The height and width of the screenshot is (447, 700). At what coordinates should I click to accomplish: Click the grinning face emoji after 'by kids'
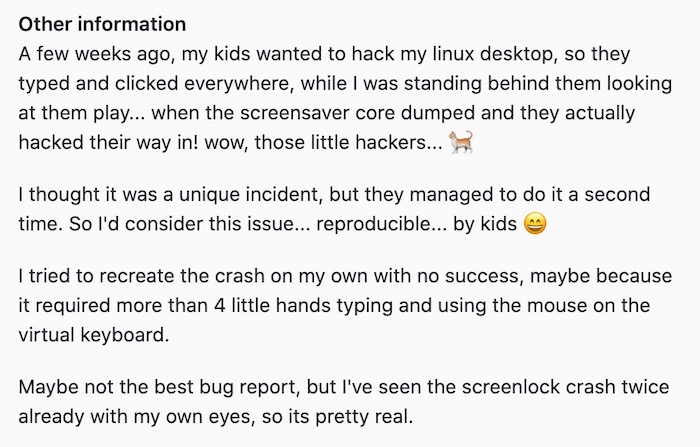534,224
